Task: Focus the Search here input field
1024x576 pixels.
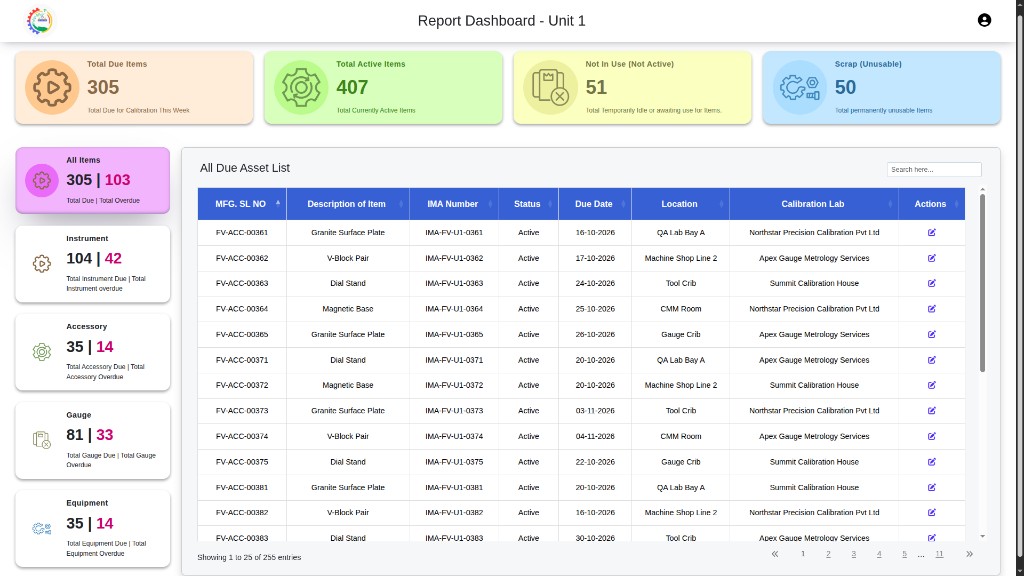Action: pyautogui.click(x=934, y=169)
